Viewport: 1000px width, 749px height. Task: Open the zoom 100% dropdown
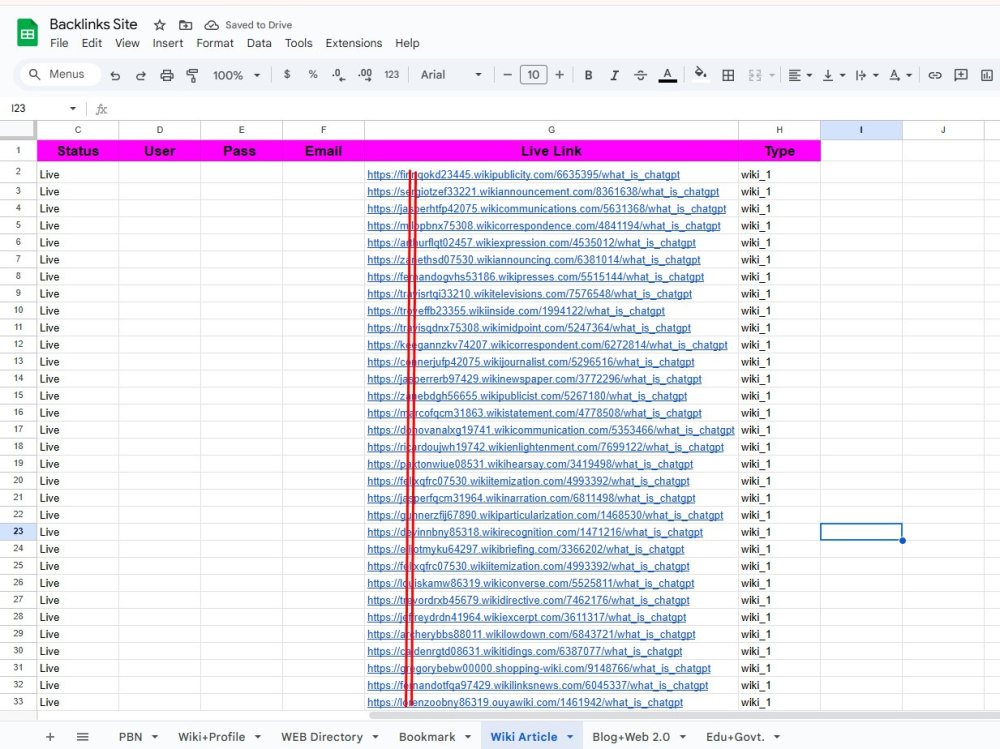pos(236,75)
